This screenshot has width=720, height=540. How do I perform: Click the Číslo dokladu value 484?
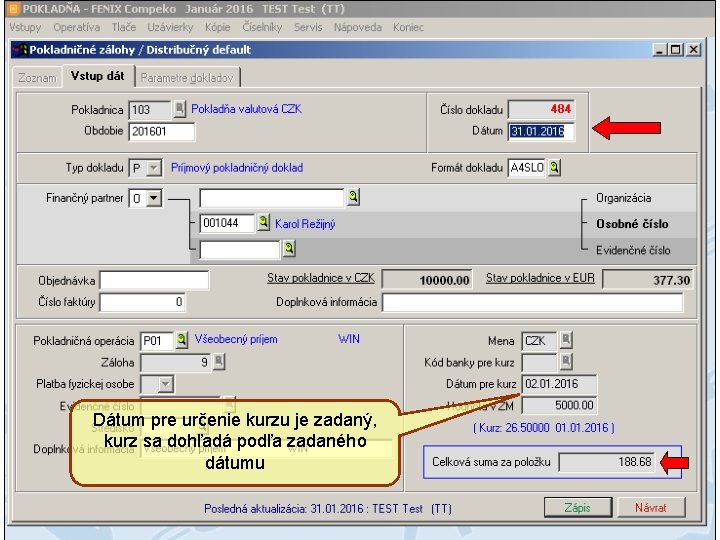point(541,109)
